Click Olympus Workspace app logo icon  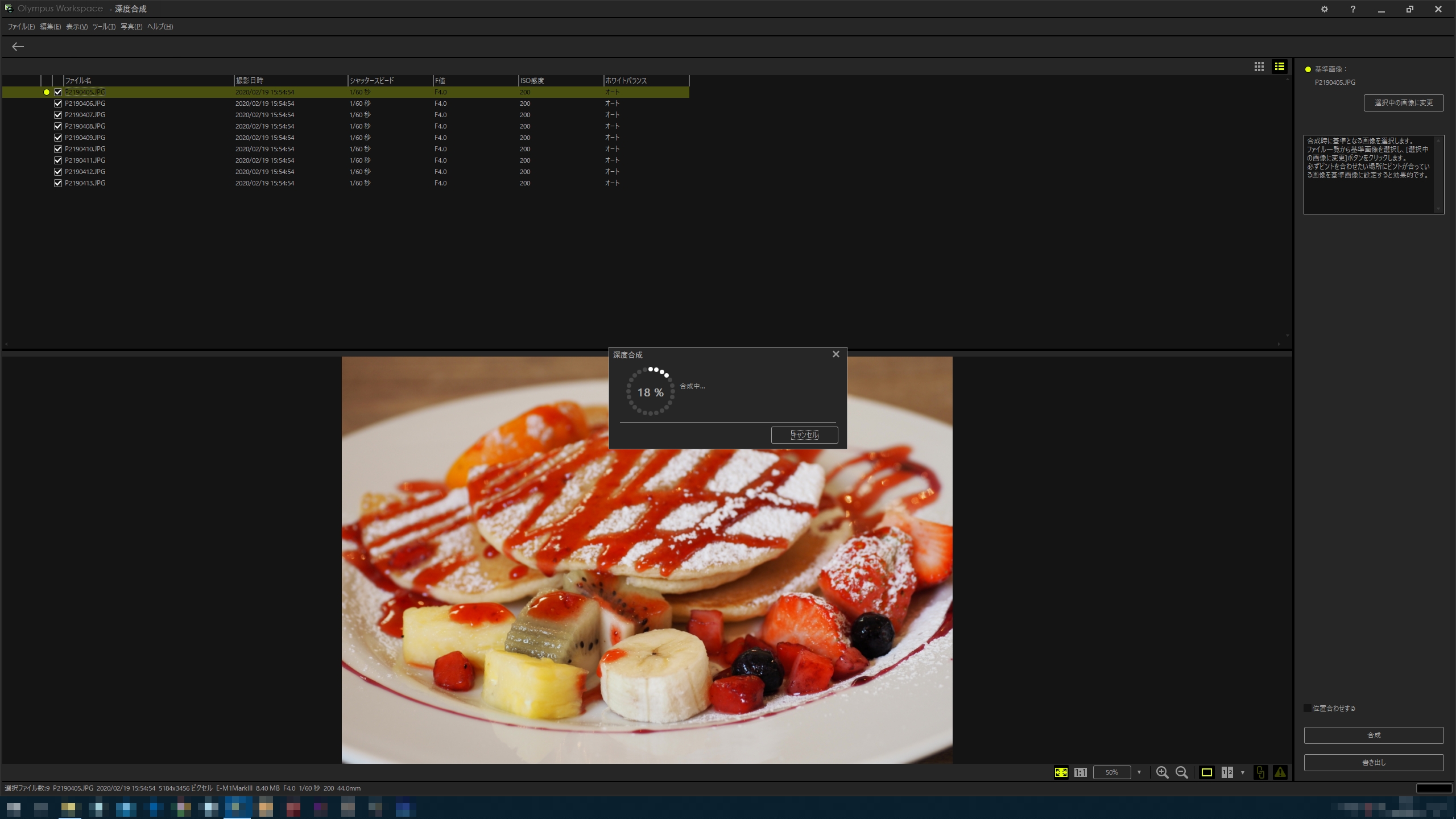[8, 9]
